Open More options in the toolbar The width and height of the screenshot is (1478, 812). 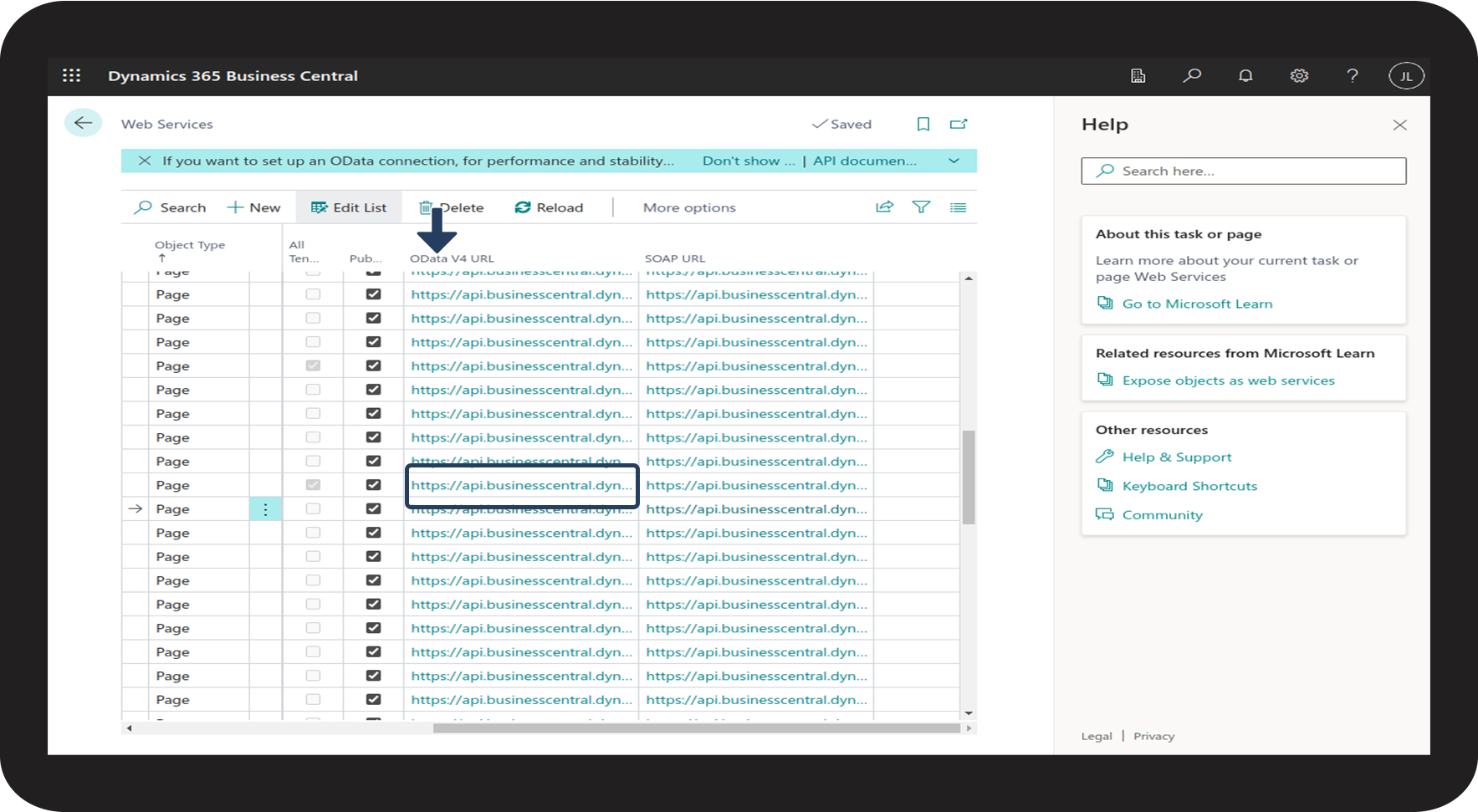(x=689, y=207)
